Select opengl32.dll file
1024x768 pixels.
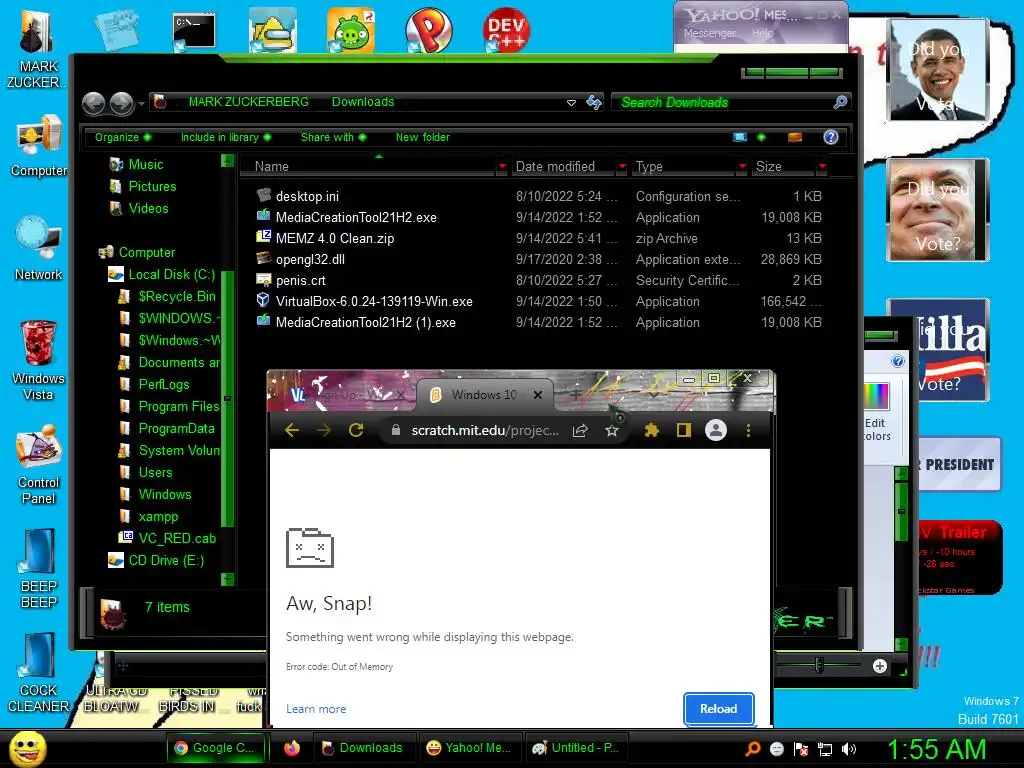(310, 259)
